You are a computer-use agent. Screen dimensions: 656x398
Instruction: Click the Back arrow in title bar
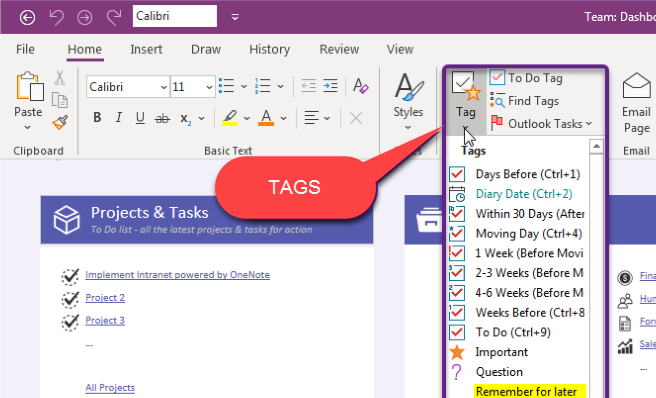tap(27, 17)
